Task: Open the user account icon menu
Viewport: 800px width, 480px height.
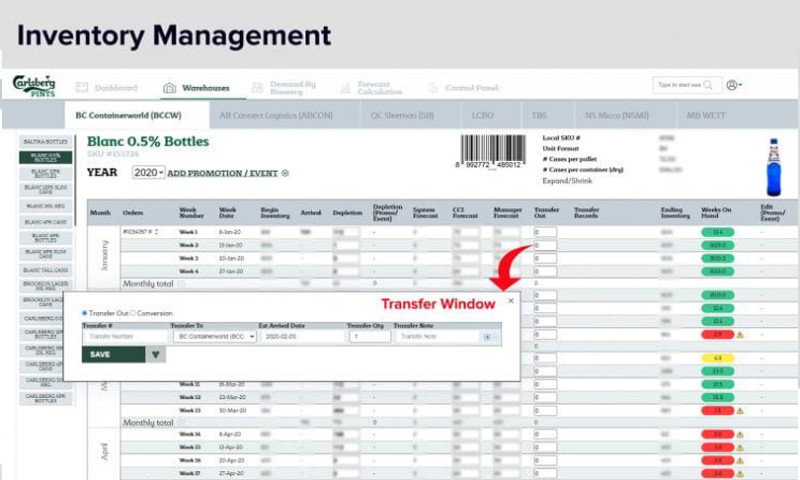Action: coord(733,86)
